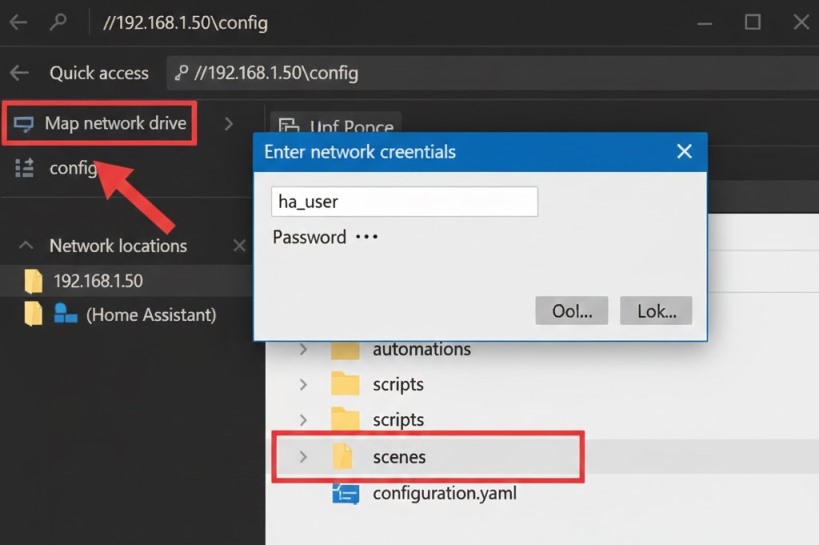Click the Password field dots

click(x=367, y=237)
